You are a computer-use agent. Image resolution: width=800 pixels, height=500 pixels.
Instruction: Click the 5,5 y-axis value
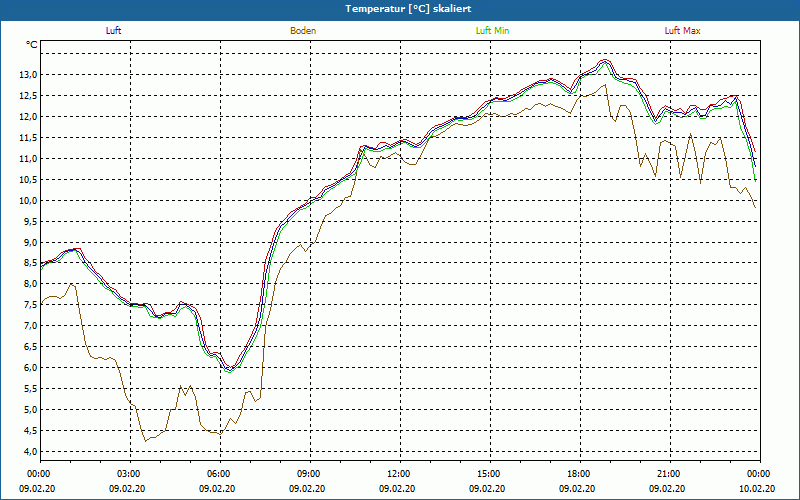30,389
